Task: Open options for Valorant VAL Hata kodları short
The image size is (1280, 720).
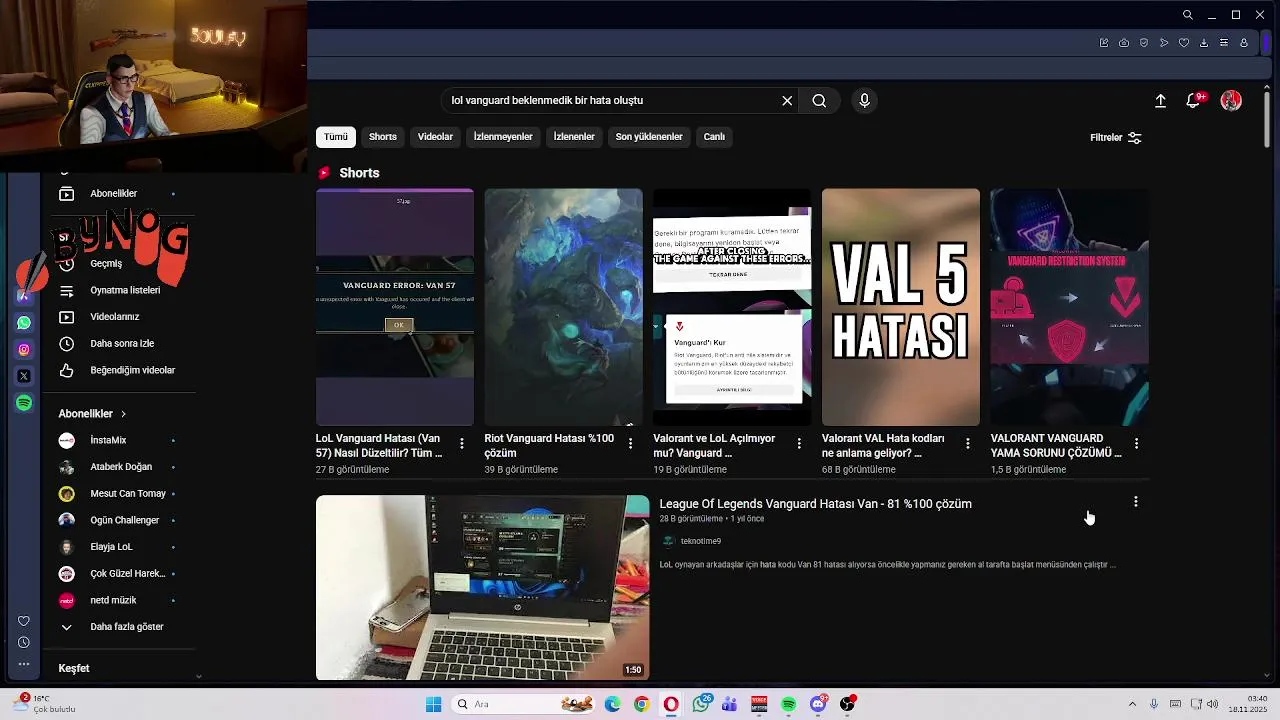Action: 968,443
